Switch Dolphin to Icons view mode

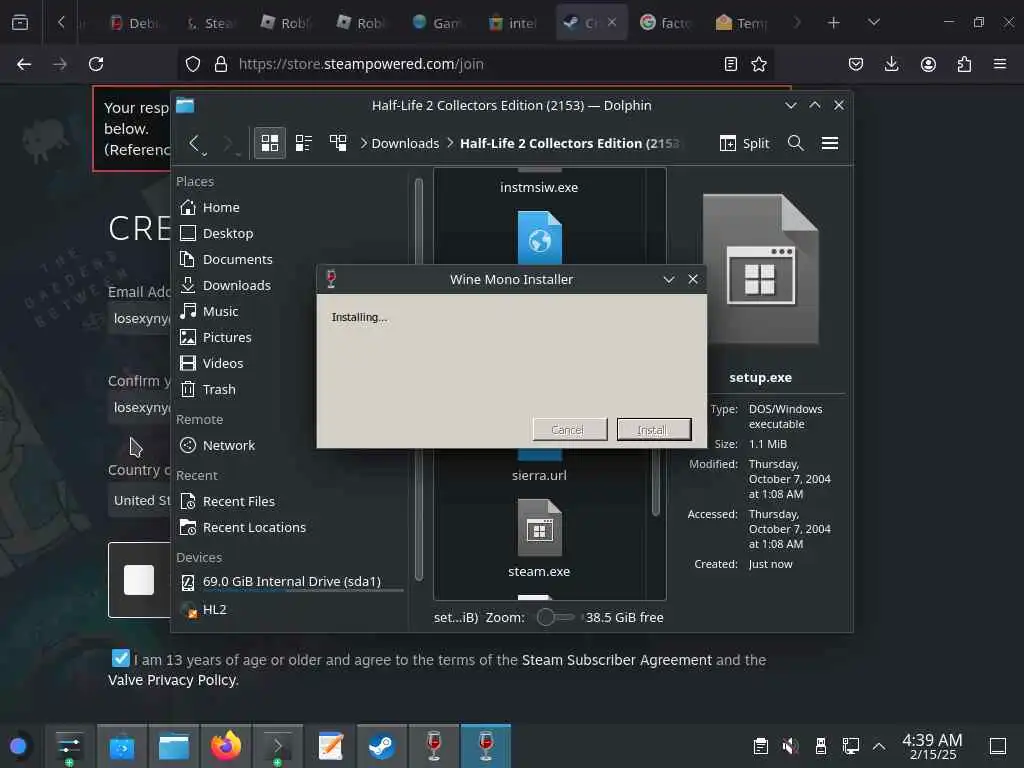pos(270,143)
